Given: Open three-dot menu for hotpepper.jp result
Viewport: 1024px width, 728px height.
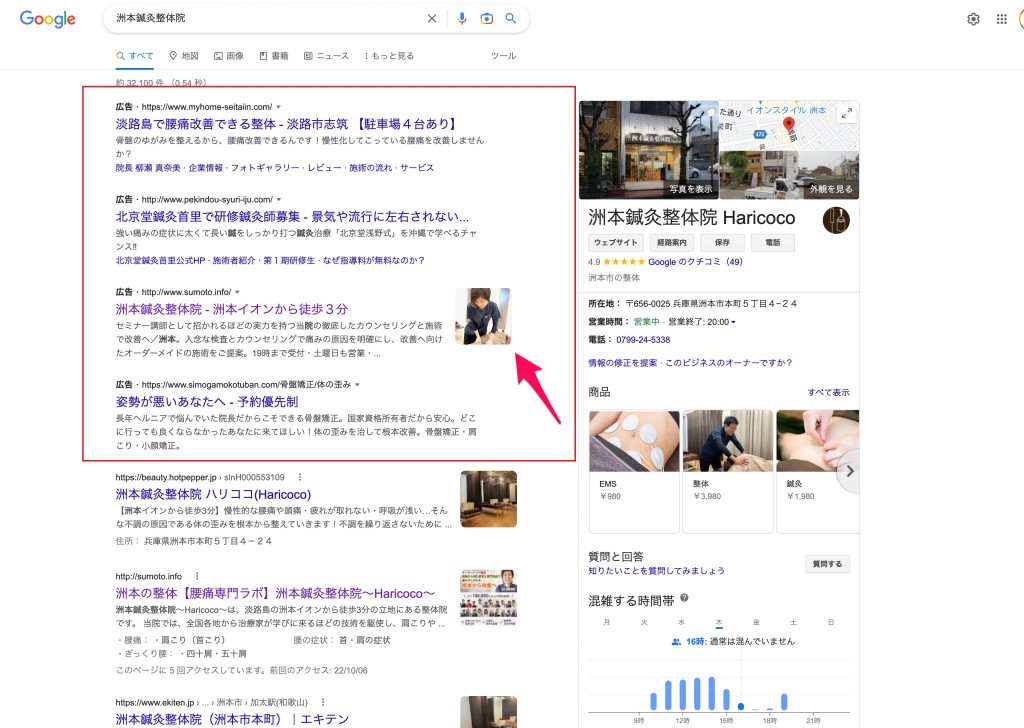Looking at the screenshot, I should click(x=300, y=477).
